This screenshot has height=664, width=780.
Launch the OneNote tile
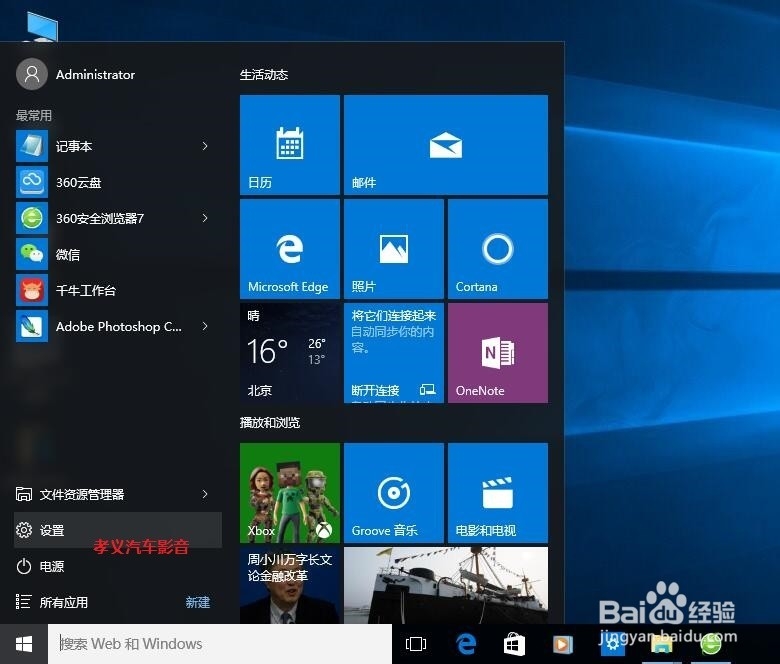pyautogui.click(x=497, y=353)
